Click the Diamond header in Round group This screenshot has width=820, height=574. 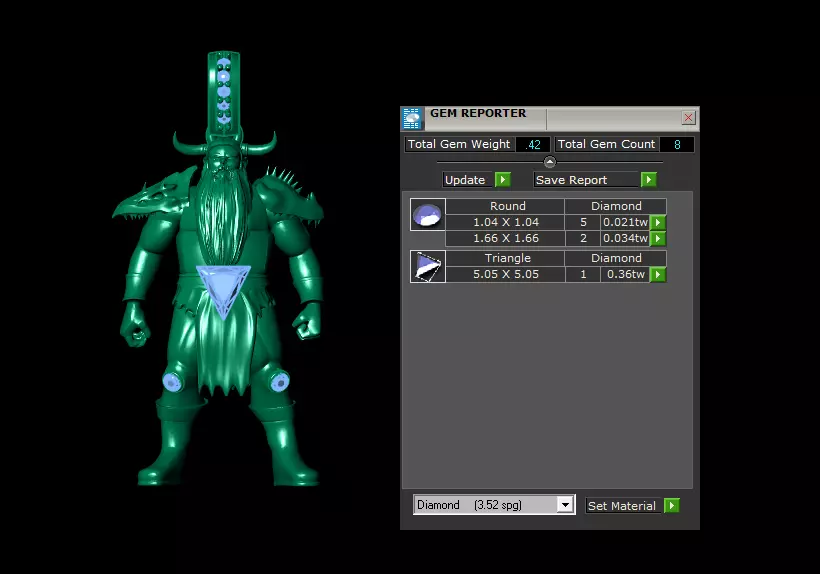click(x=616, y=206)
